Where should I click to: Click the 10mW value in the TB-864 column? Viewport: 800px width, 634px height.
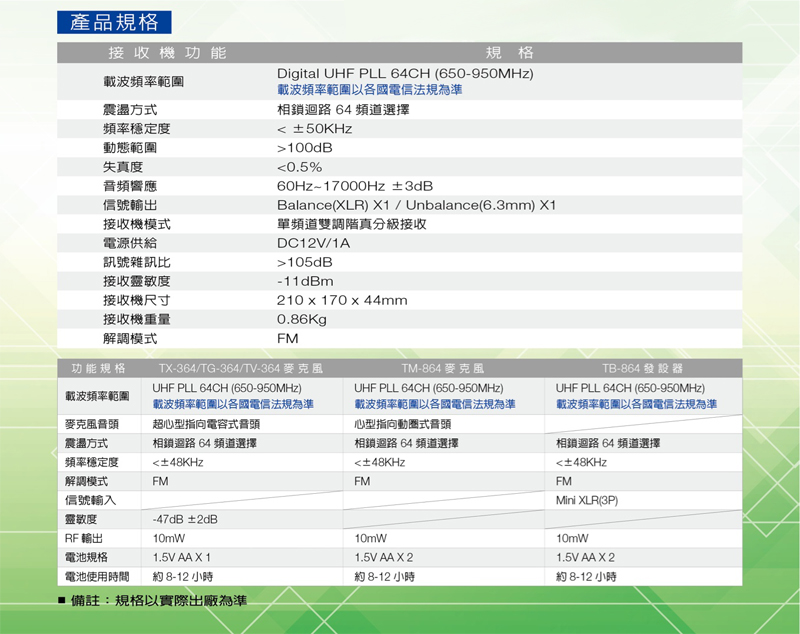pos(572,539)
